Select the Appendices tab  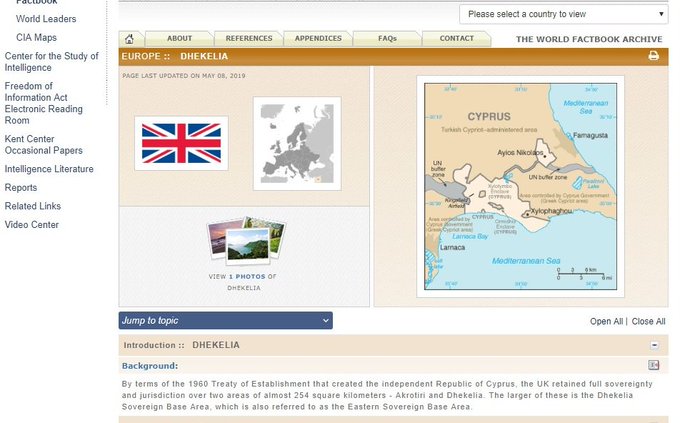[318, 39]
